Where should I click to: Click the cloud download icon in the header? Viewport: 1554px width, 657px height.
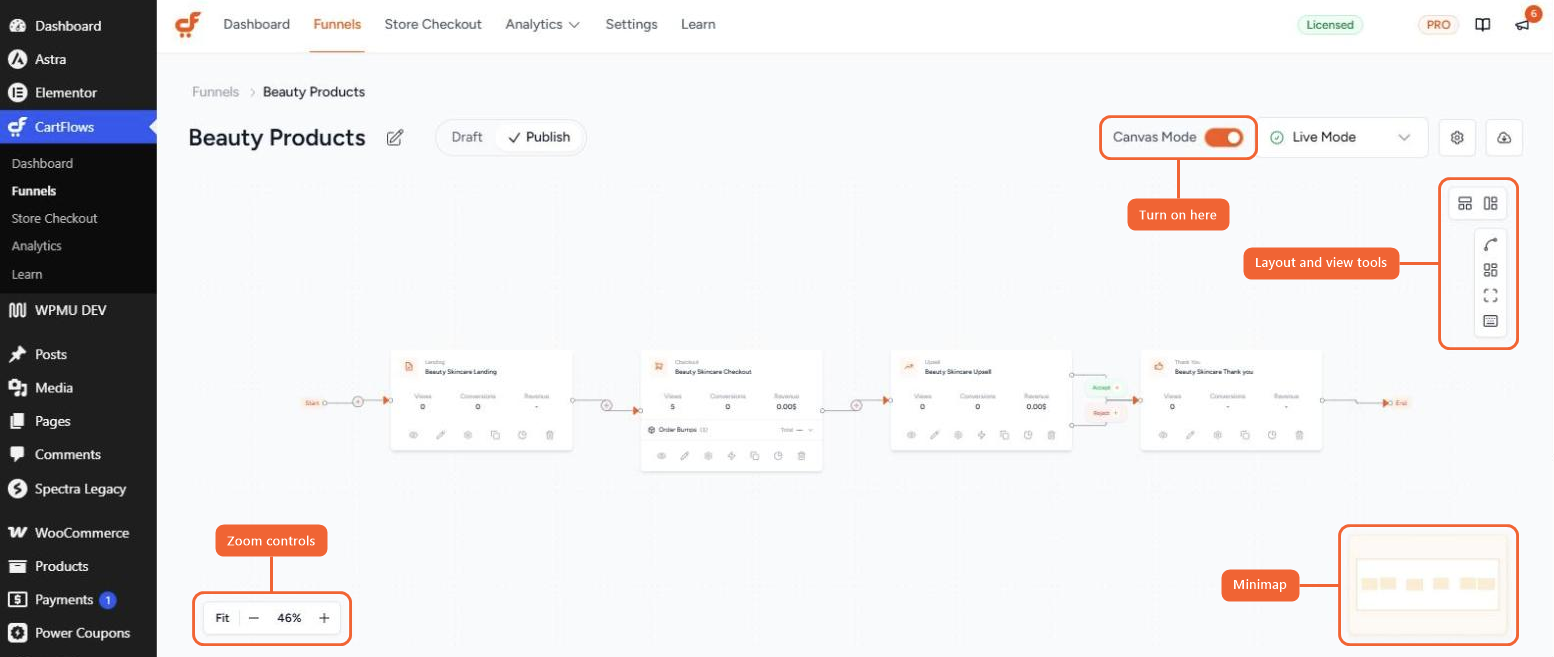(1505, 138)
